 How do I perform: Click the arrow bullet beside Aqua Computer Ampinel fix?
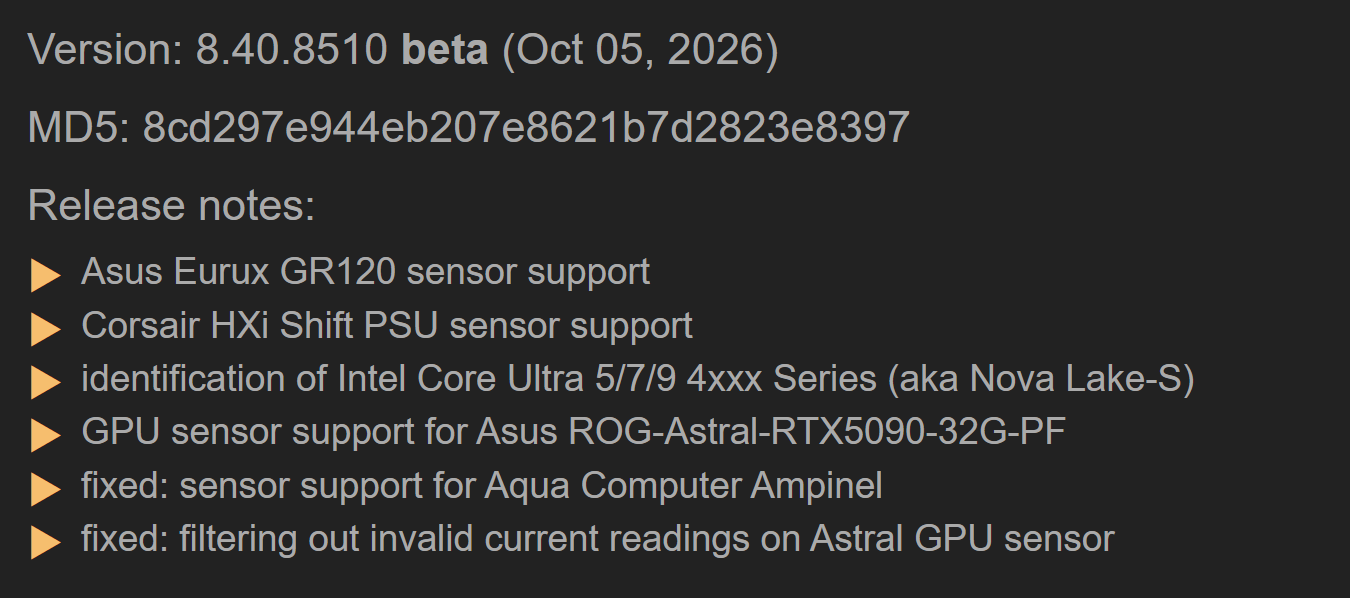46,489
